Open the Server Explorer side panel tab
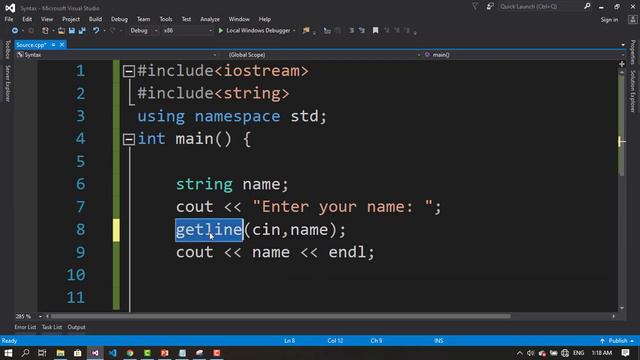 pyautogui.click(x=7, y=83)
